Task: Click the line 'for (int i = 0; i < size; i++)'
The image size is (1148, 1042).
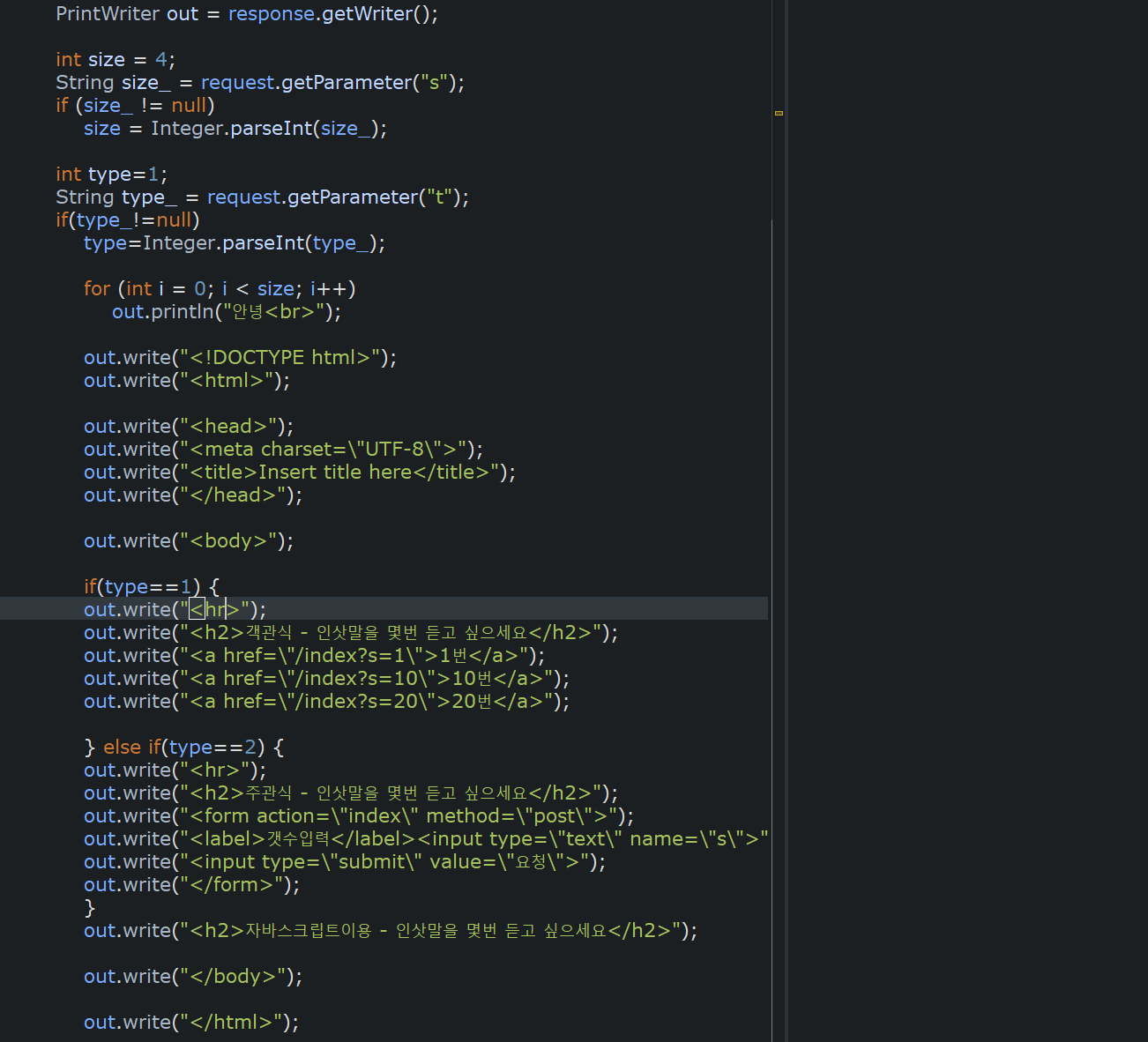Action: point(220,289)
